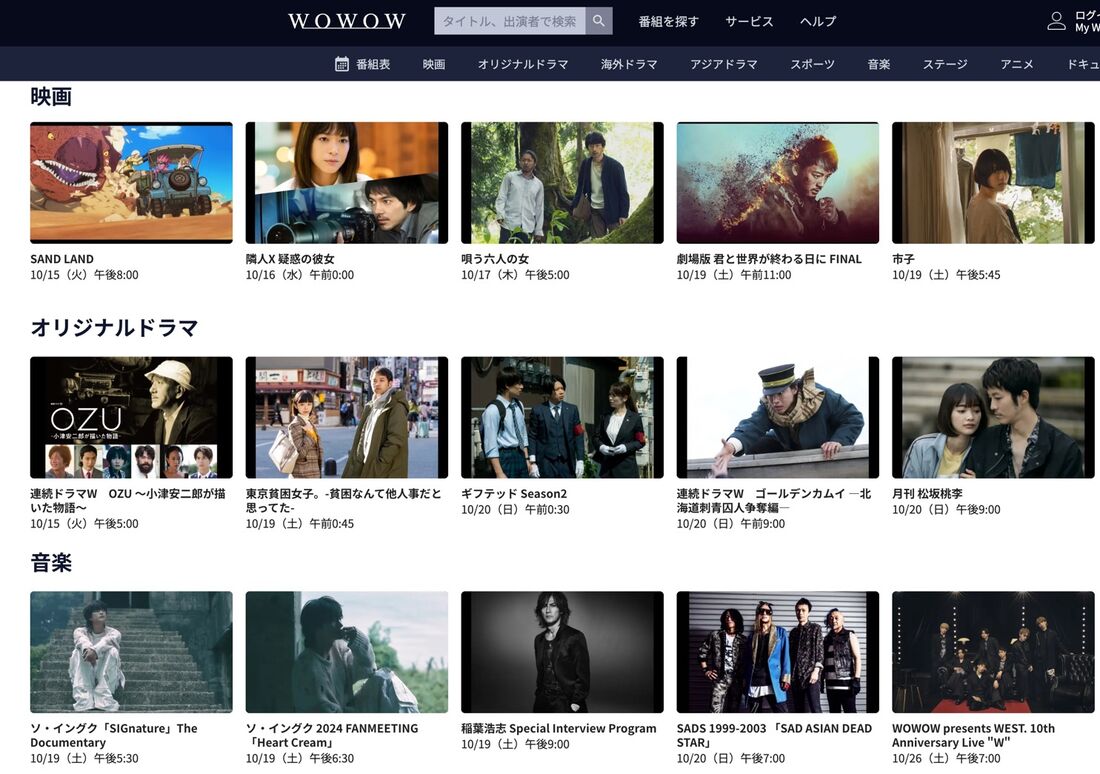
Task: Open the SADS 1999-2003 thumbnail
Action: (777, 652)
